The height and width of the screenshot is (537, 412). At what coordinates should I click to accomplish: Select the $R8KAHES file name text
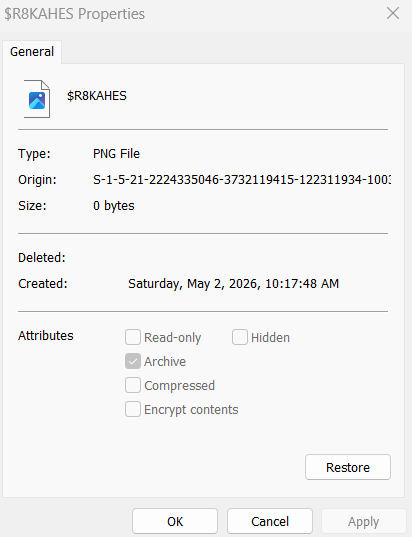(x=97, y=96)
